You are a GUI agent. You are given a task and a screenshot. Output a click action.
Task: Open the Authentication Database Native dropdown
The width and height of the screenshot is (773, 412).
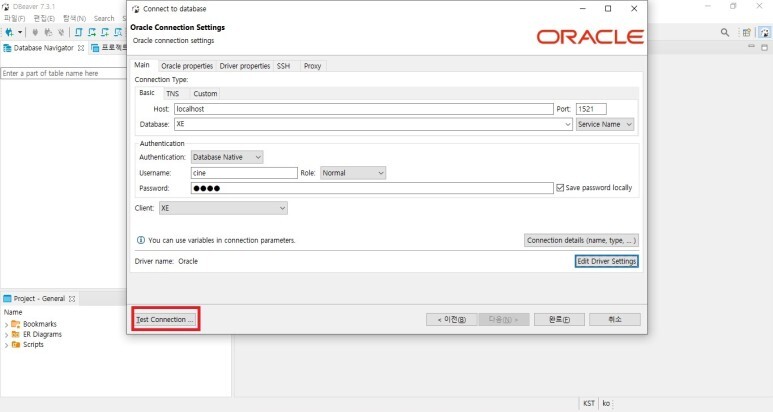[227, 157]
